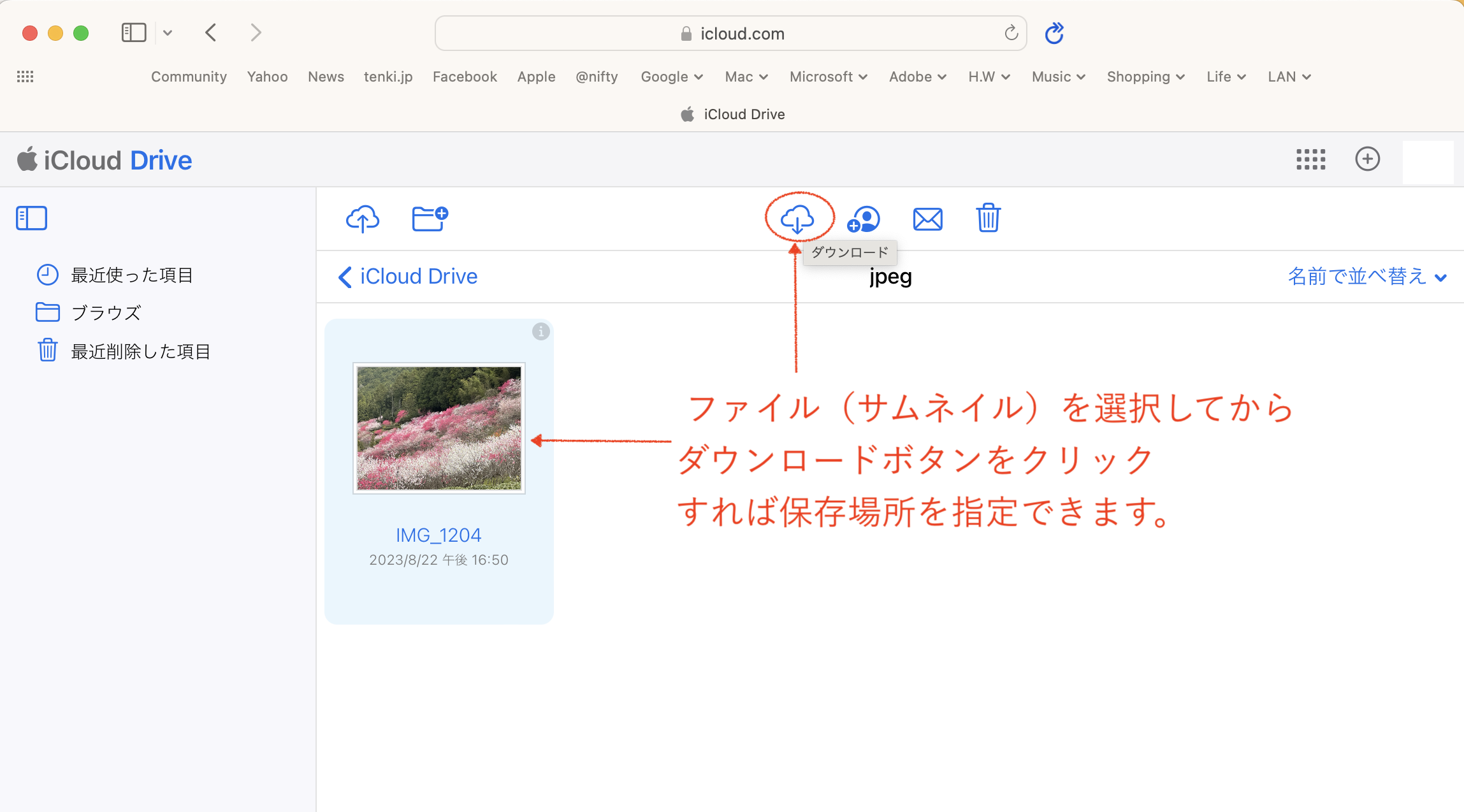1464x812 pixels.
Task: Expand the sort-by-name dropdown (名前で並べ替え)
Action: pyautogui.click(x=1366, y=277)
